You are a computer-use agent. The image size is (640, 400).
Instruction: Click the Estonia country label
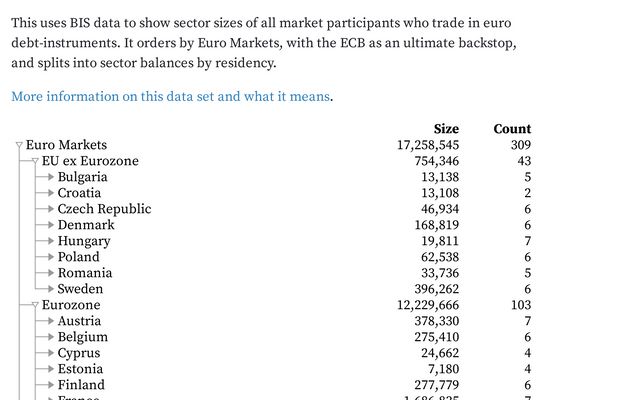pyautogui.click(x=81, y=369)
